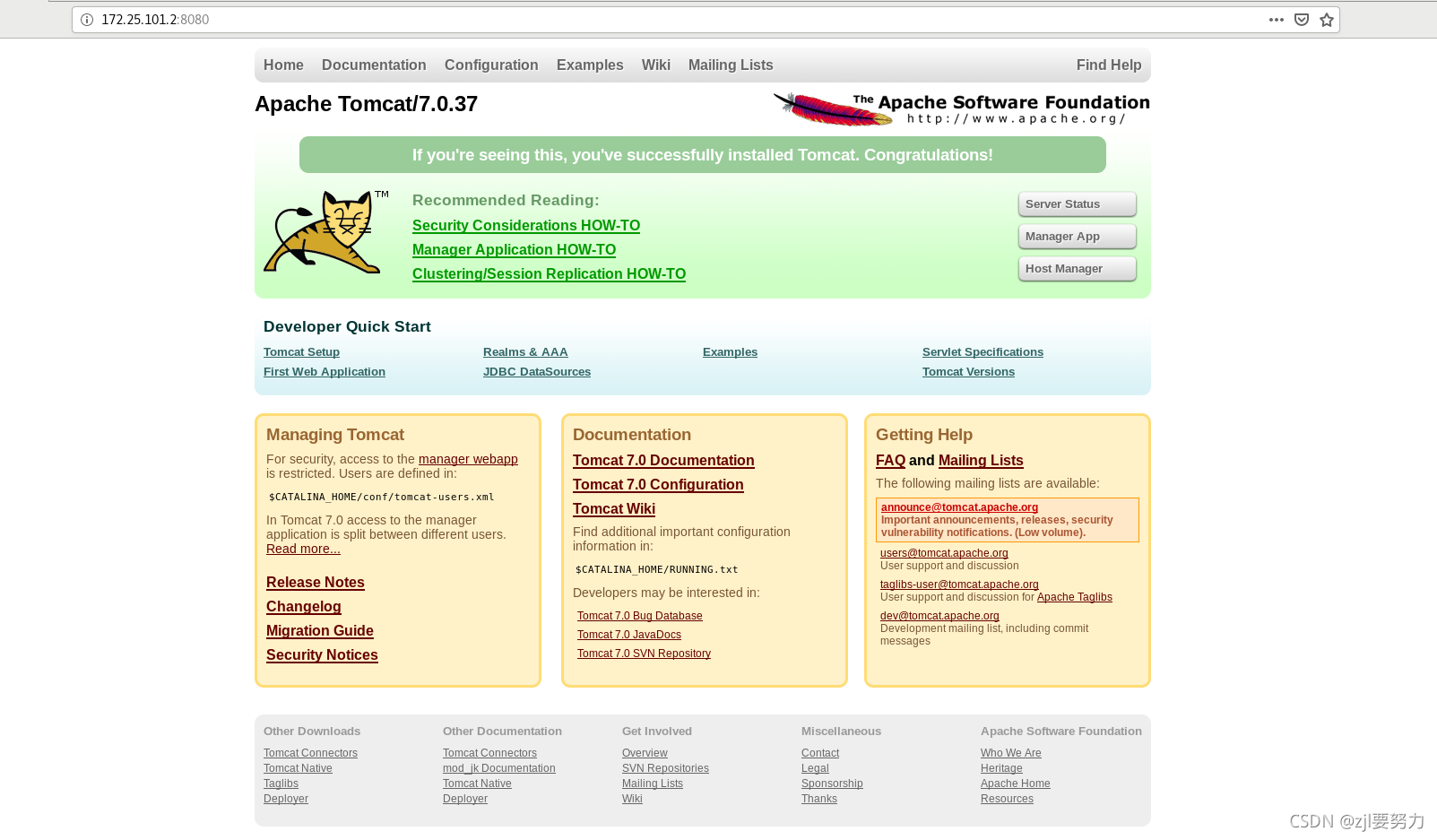Image resolution: width=1437 pixels, height=840 pixels.
Task: Open the Thanks link
Action: point(819,799)
